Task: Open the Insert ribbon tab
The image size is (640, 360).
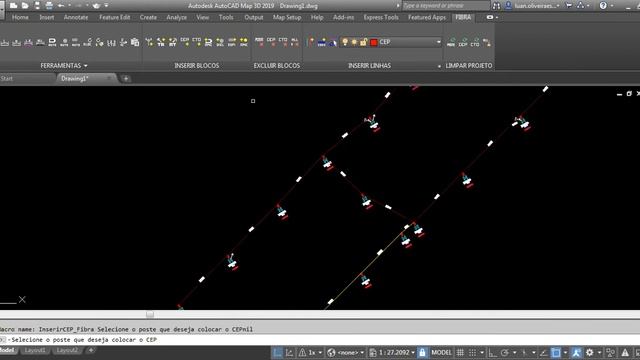Action: coord(47,17)
